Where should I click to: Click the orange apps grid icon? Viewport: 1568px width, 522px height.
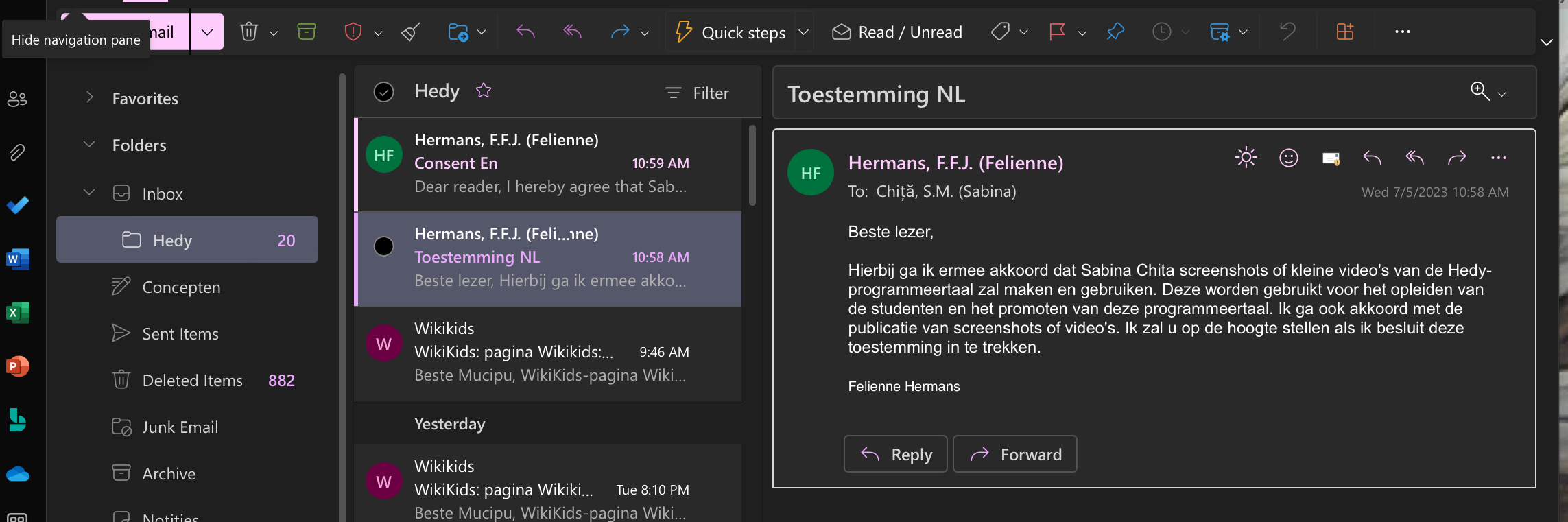1345,32
